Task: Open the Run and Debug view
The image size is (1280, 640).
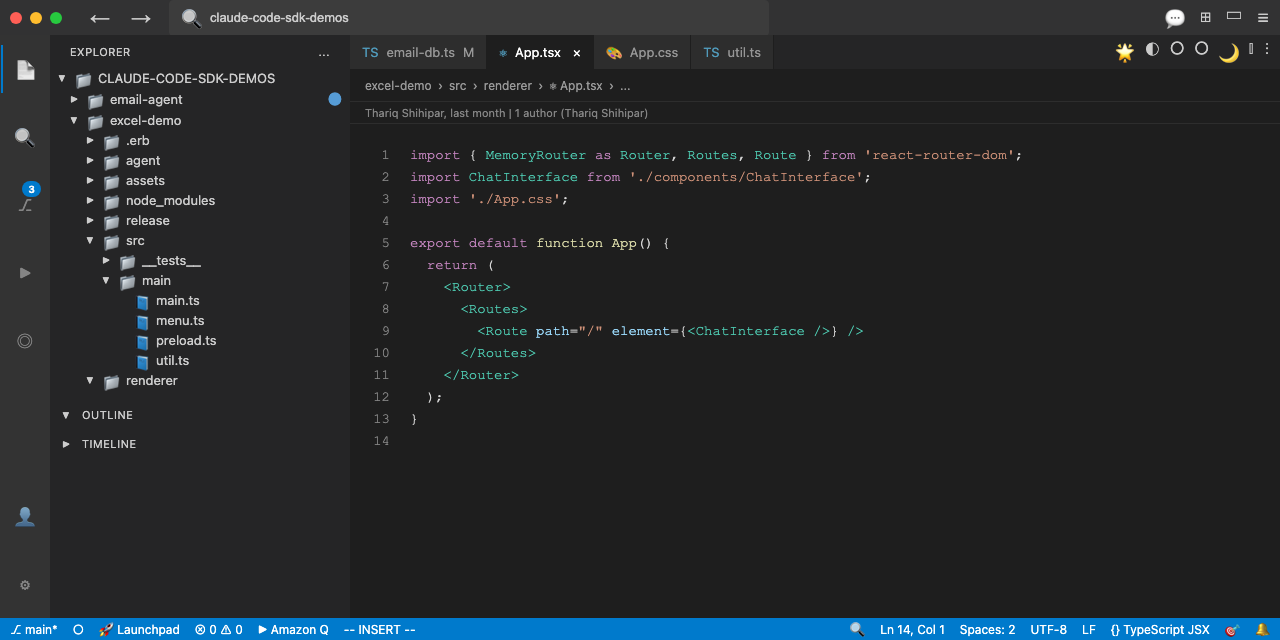Action: coord(25,272)
